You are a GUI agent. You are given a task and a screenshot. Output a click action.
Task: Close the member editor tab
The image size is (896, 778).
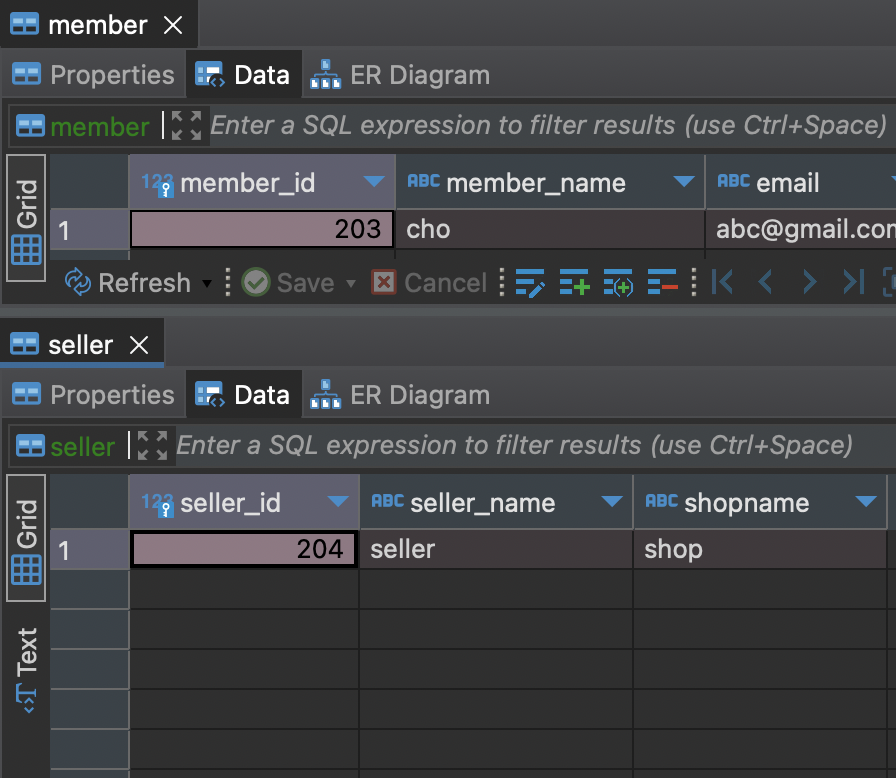coord(173,25)
